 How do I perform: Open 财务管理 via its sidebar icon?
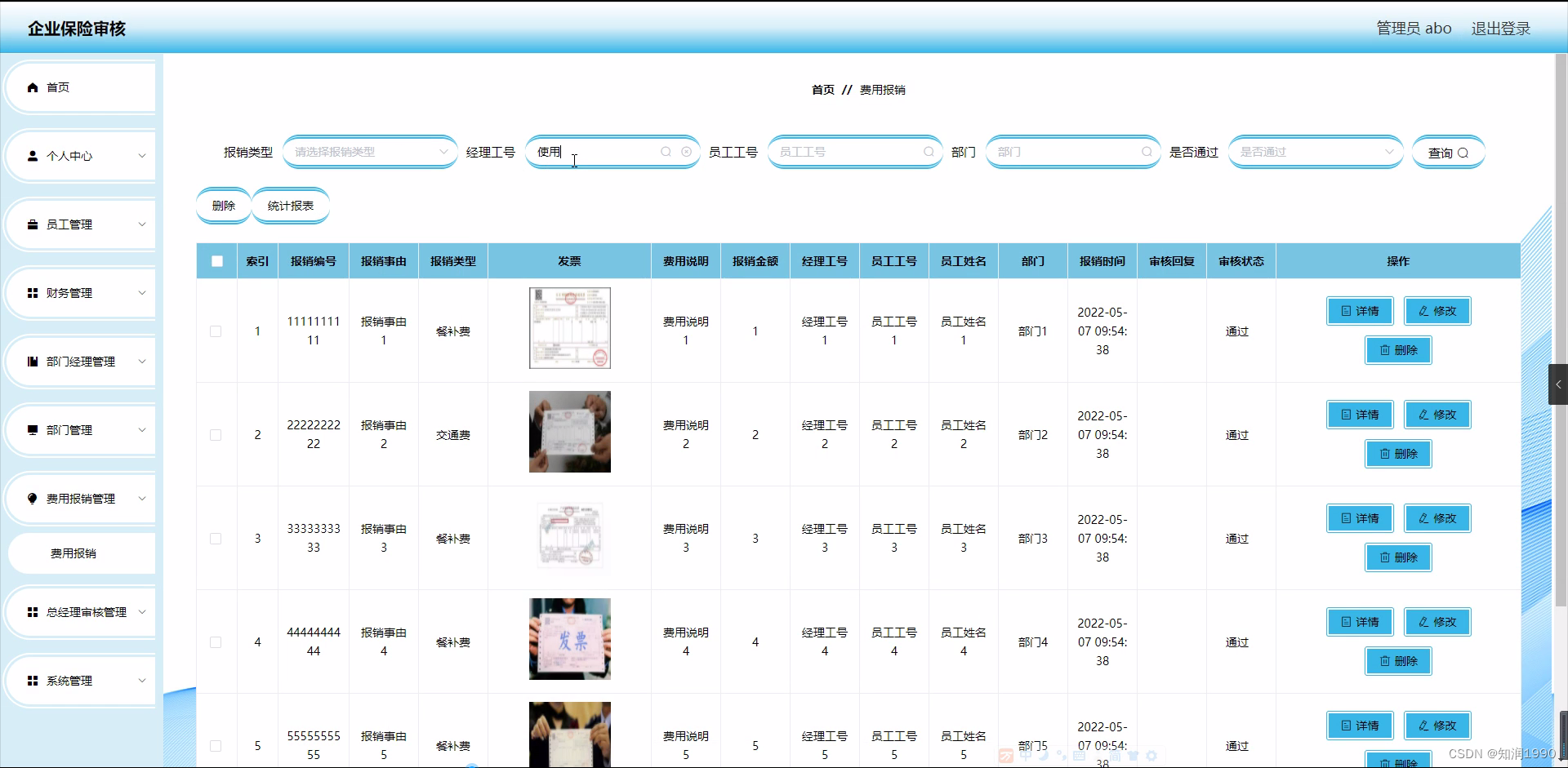[x=33, y=292]
